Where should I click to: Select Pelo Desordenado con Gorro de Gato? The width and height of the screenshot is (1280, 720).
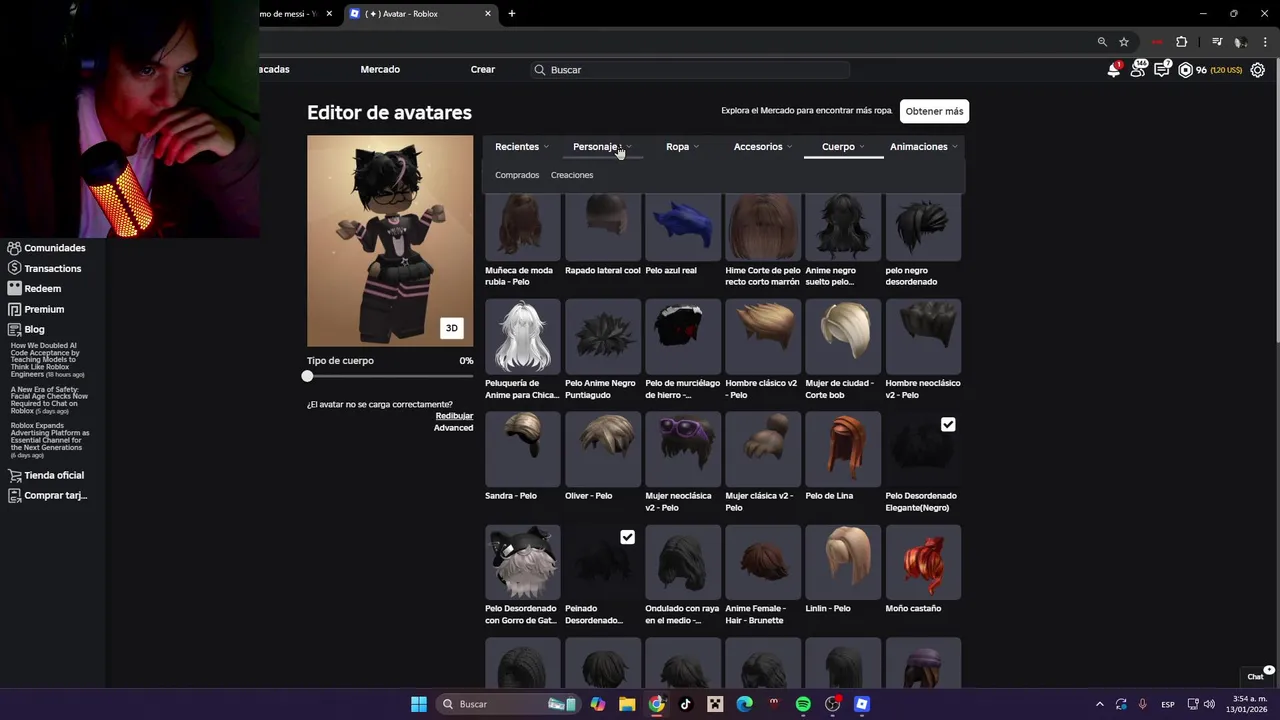click(x=523, y=562)
